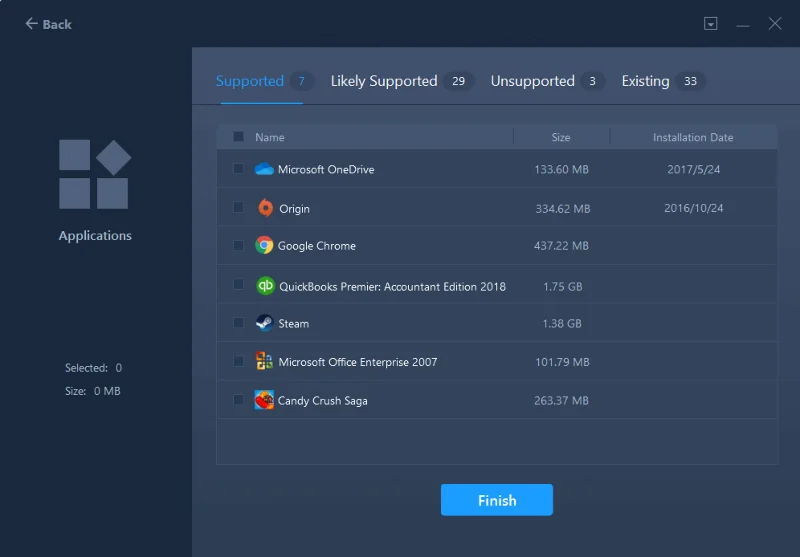Check the Microsoft Office Enterprise 2007 checkbox
Viewport: 800px width, 557px height.
pos(238,361)
